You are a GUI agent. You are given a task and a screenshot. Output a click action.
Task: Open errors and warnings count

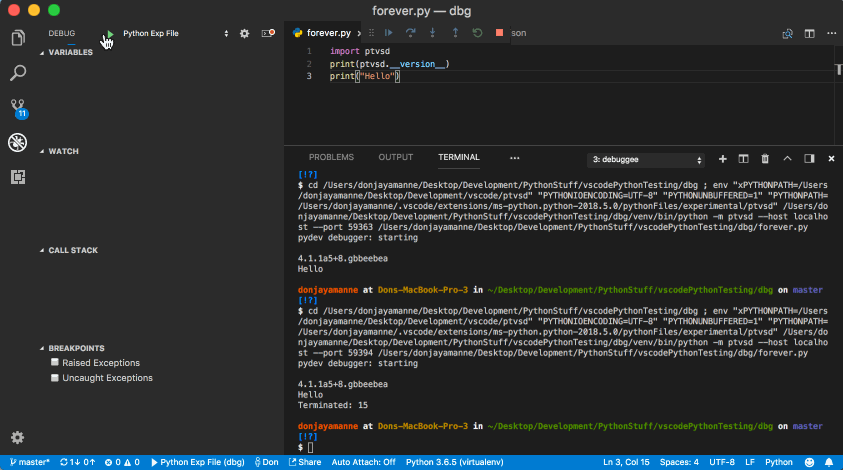122,462
